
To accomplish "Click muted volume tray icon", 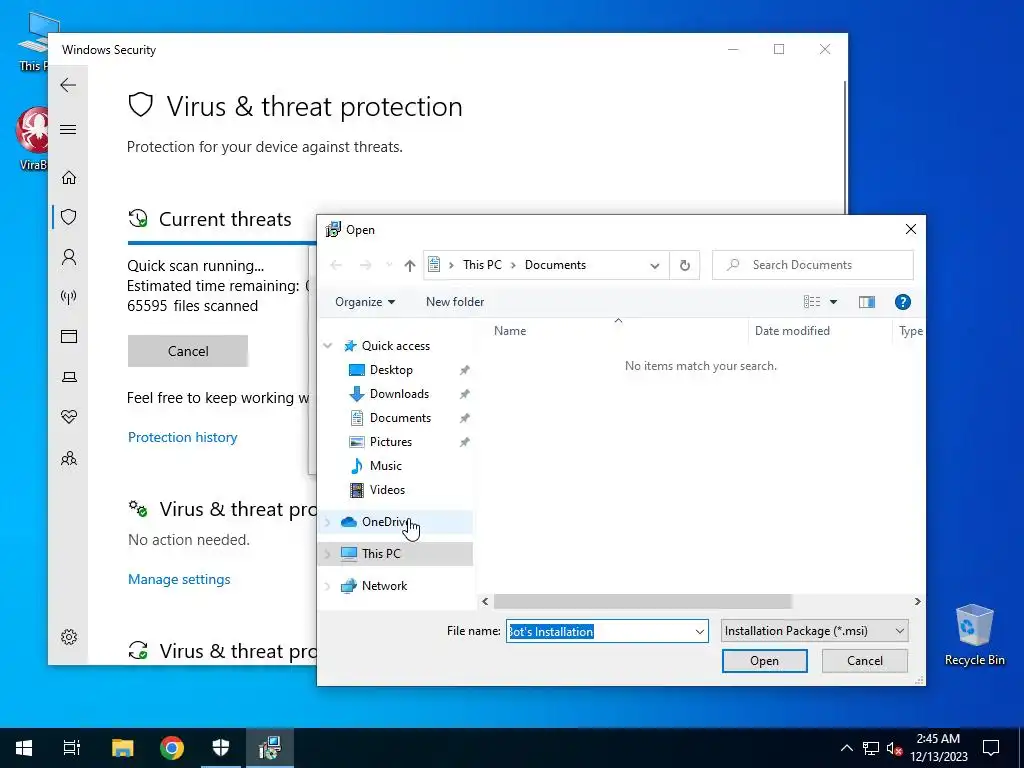I will pyautogui.click(x=894, y=748).
